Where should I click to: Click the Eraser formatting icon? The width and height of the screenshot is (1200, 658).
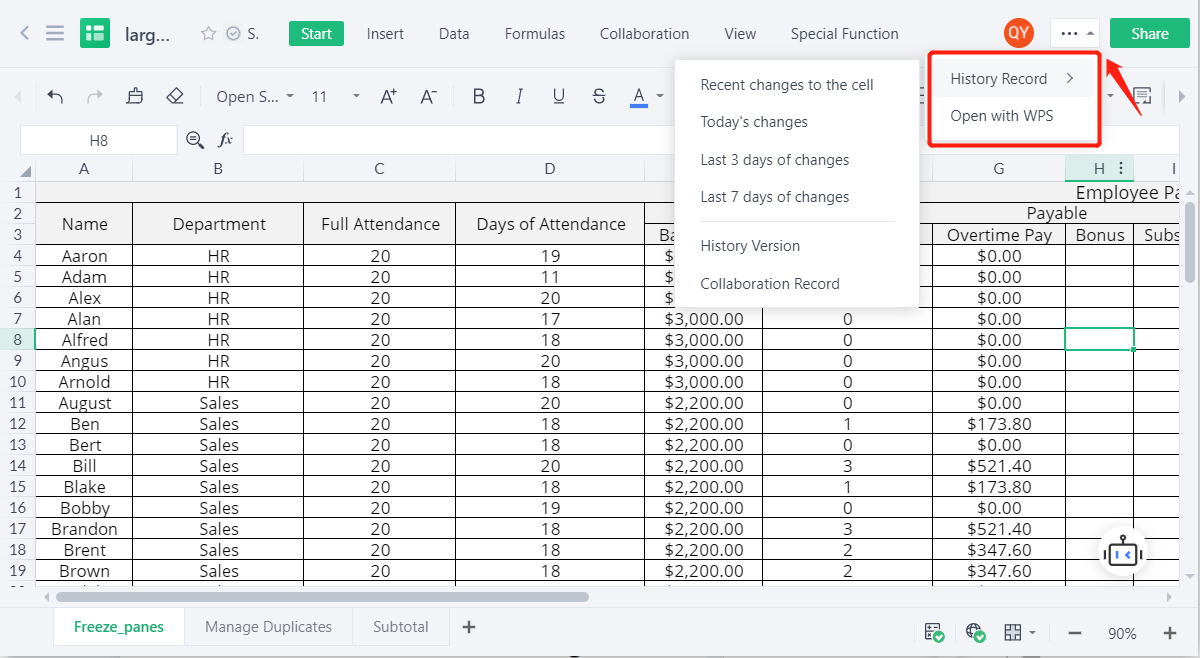(x=174, y=96)
